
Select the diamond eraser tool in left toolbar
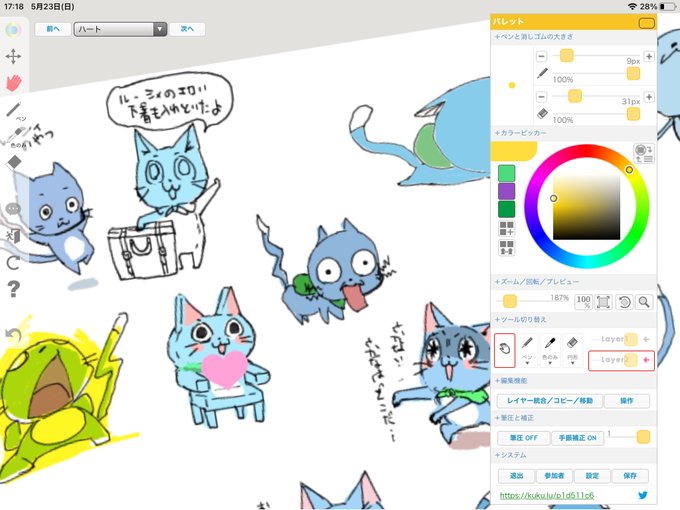[x=14, y=162]
